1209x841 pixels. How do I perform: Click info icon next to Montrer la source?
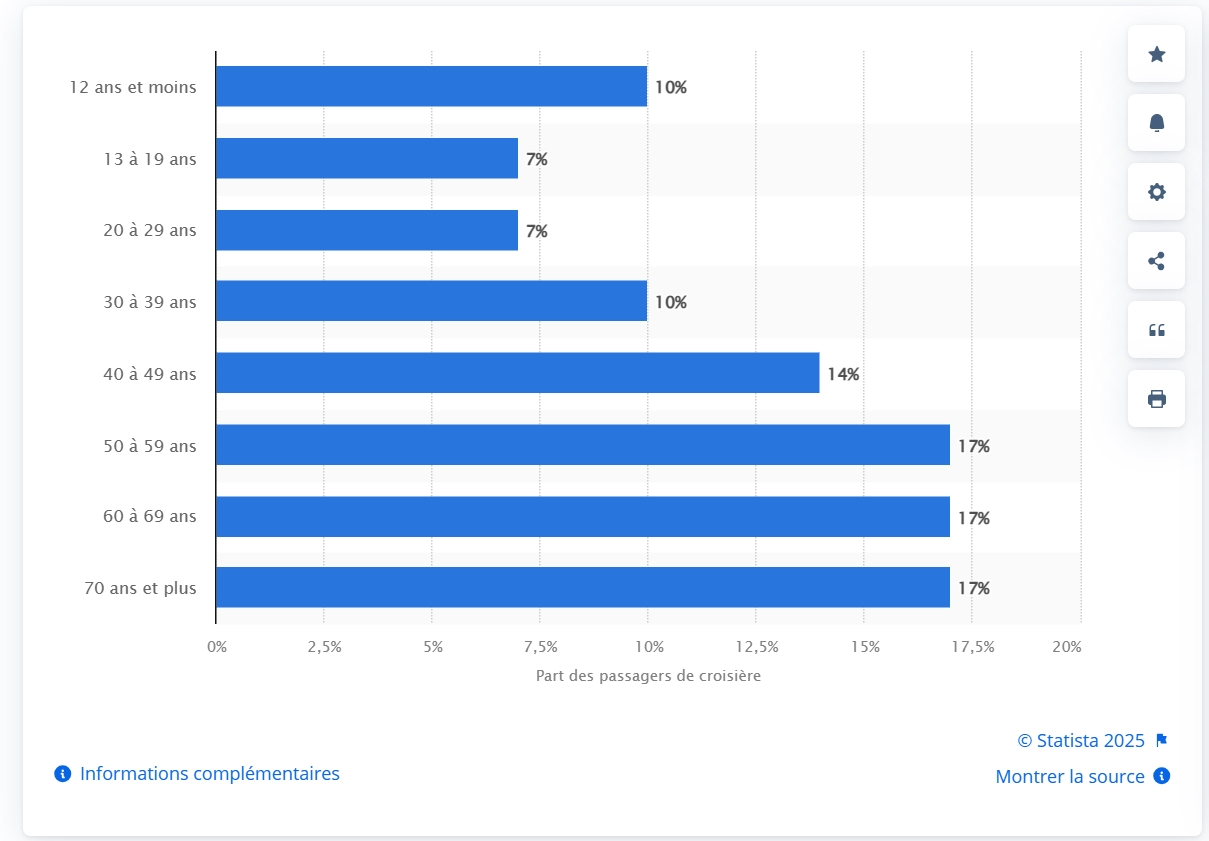tap(1161, 776)
